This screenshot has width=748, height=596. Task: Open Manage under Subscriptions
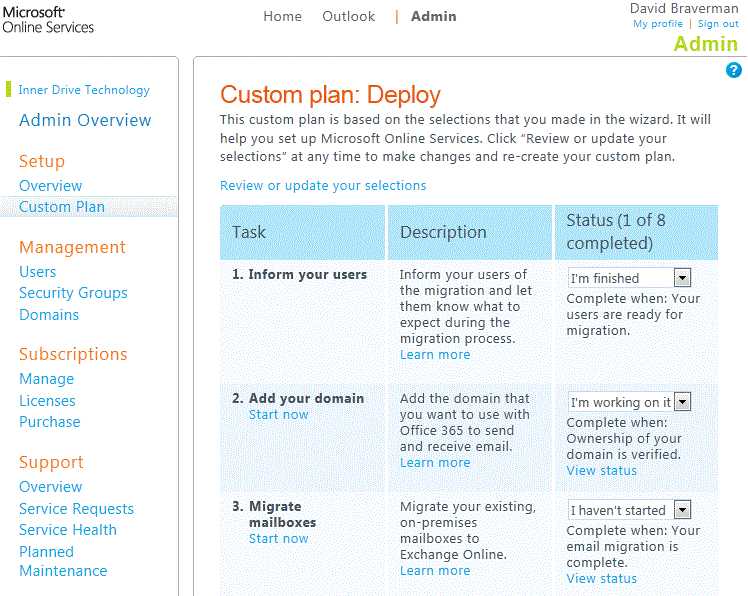[46, 378]
